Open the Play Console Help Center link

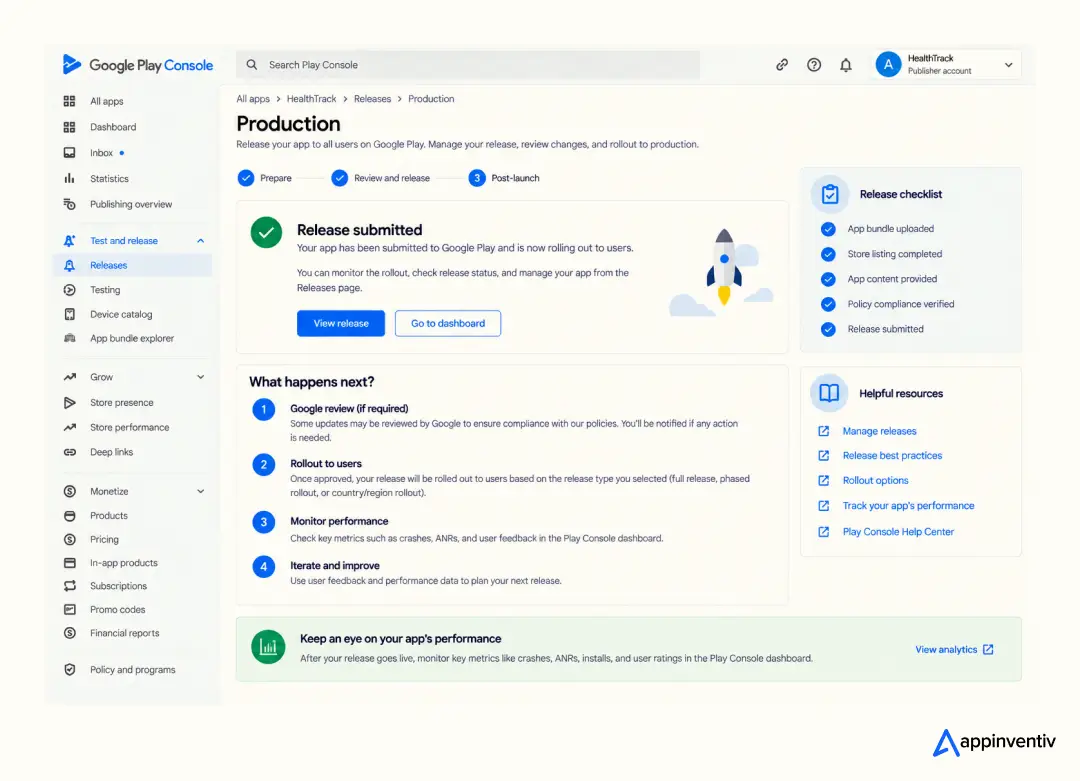point(897,532)
